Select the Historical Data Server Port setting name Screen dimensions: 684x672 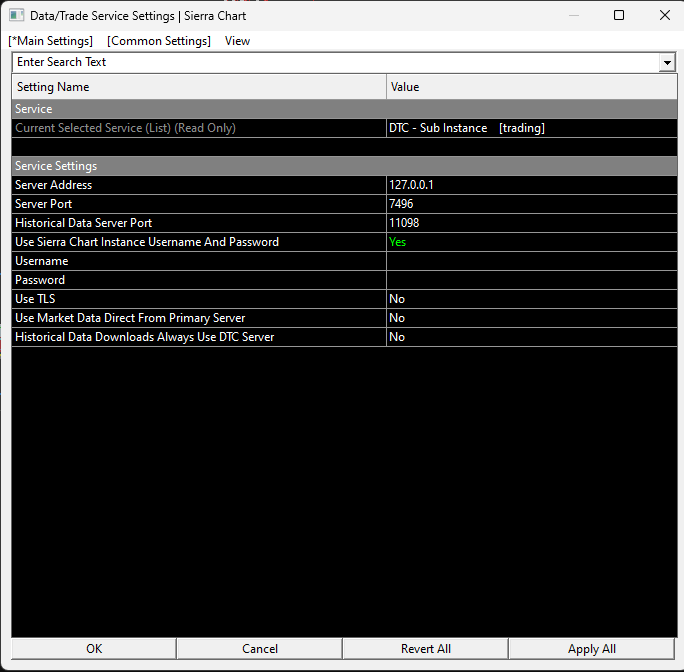click(x=83, y=223)
